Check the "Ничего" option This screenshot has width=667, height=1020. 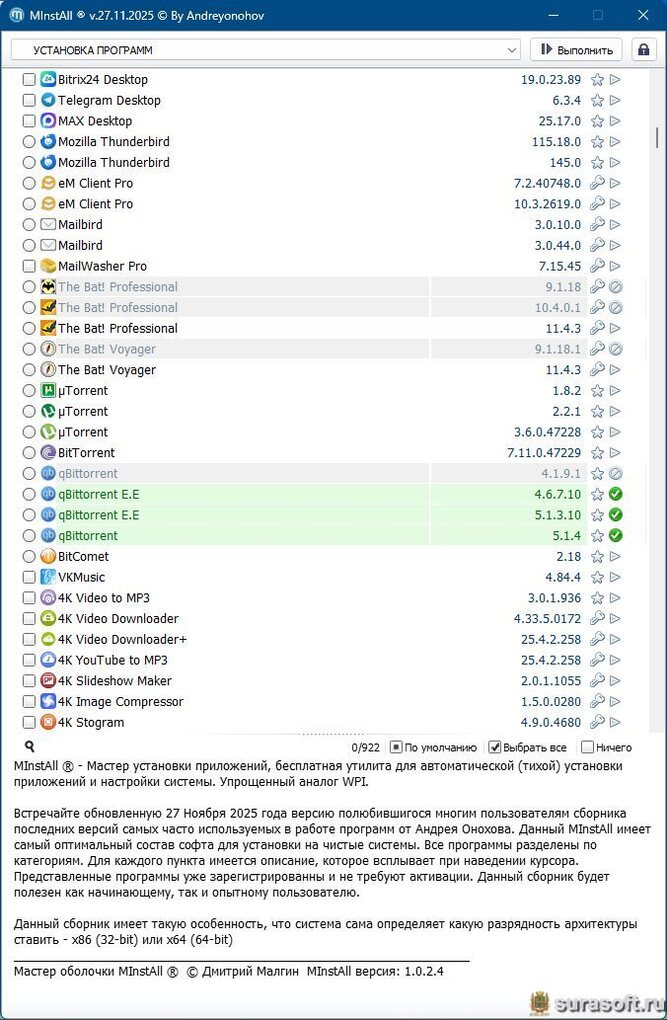click(587, 747)
